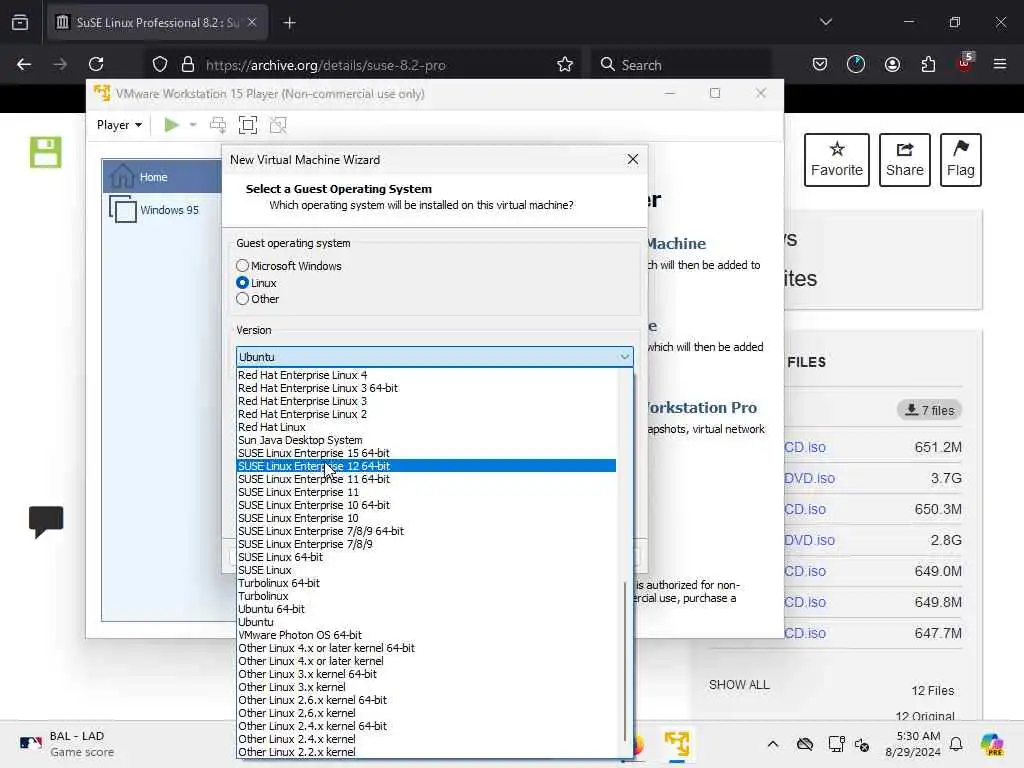This screenshot has width=1024, height=768.
Task: Bookmark this page with the star icon
Action: [565, 64]
